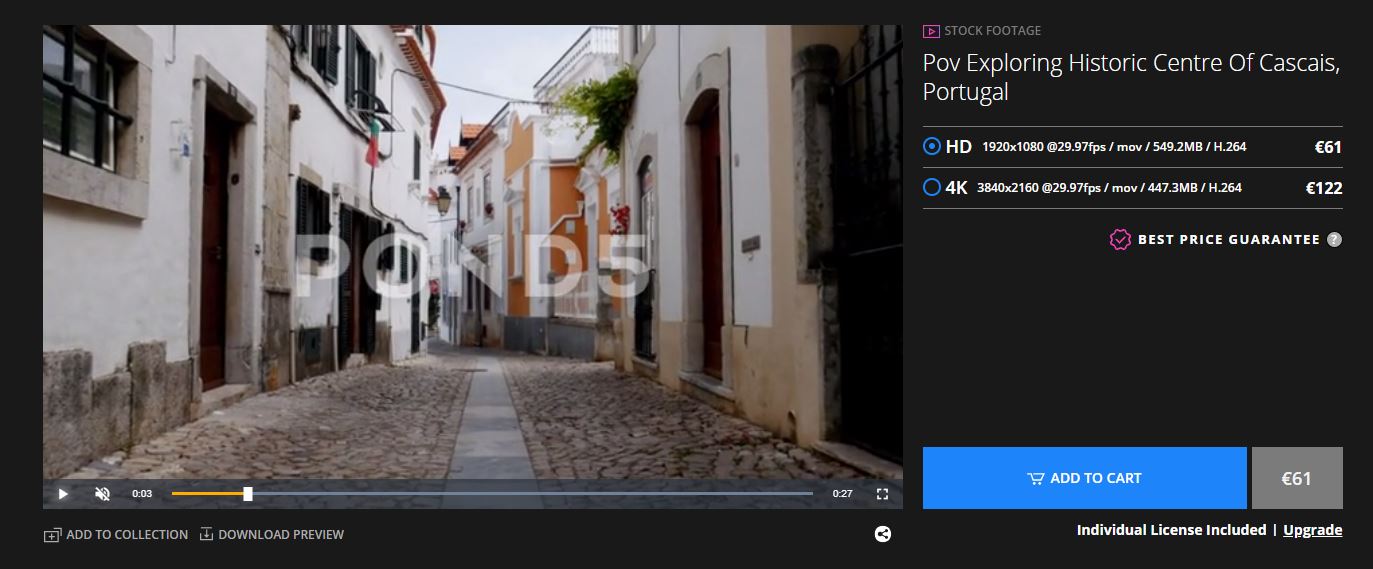This screenshot has height=569, width=1373.
Task: Click the video progress slider handle
Action: pyautogui.click(x=248, y=494)
